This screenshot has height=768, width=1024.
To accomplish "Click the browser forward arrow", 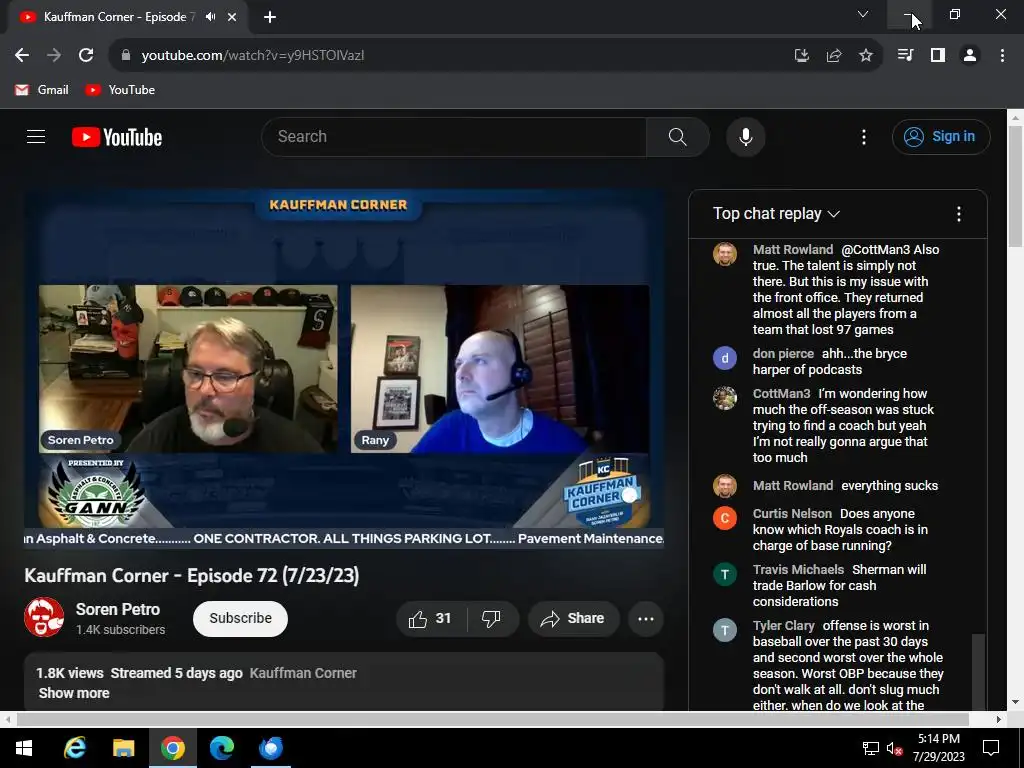I will tap(54, 56).
